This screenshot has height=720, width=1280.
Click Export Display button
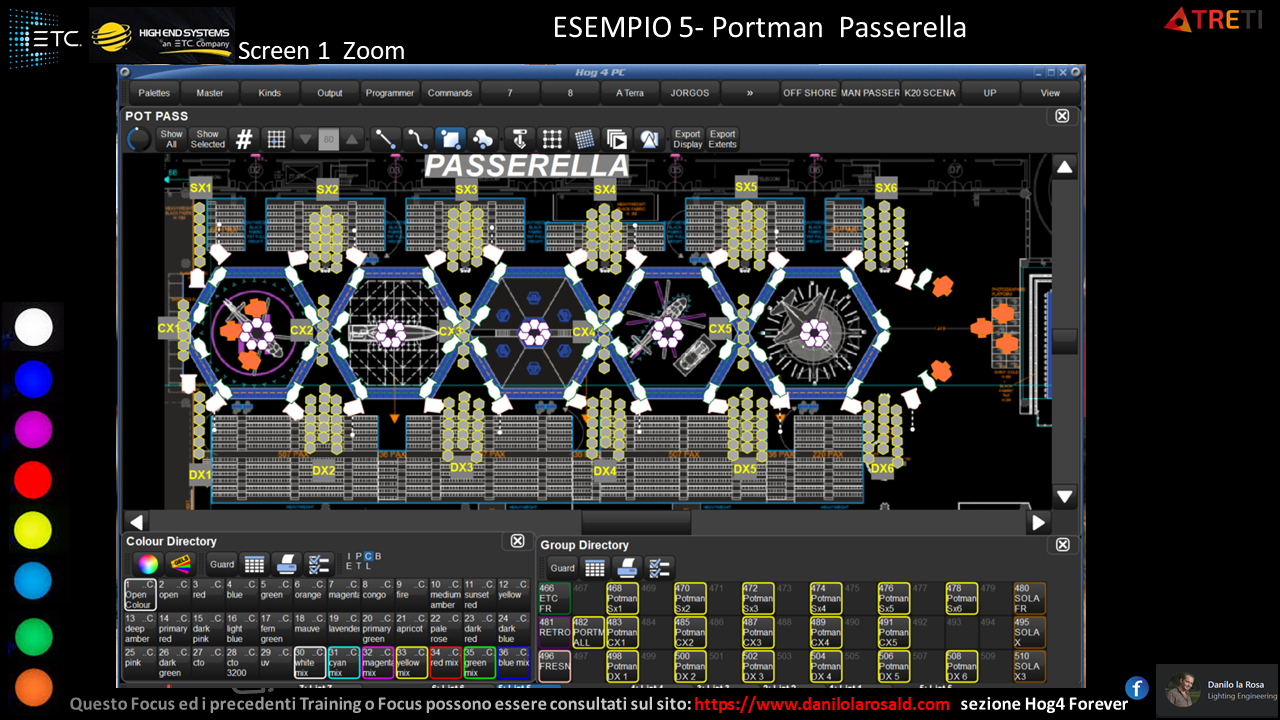(x=687, y=139)
